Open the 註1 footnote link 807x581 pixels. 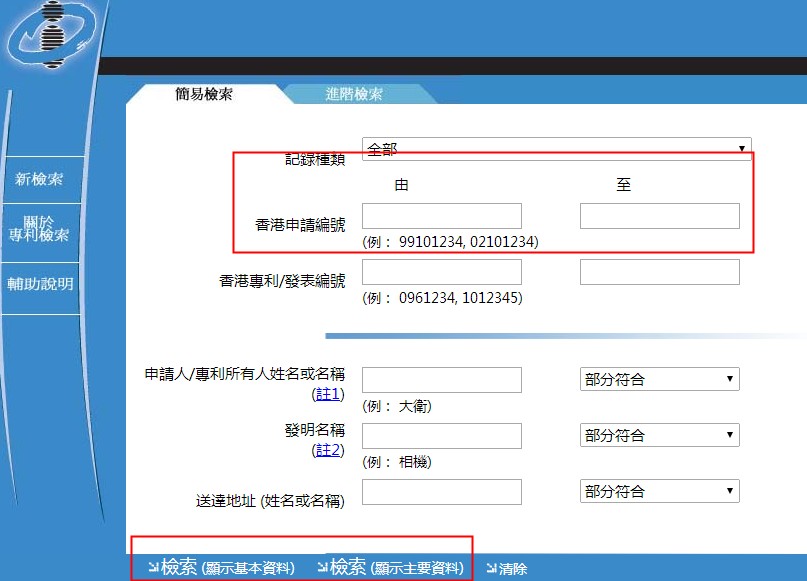[x=328, y=394]
